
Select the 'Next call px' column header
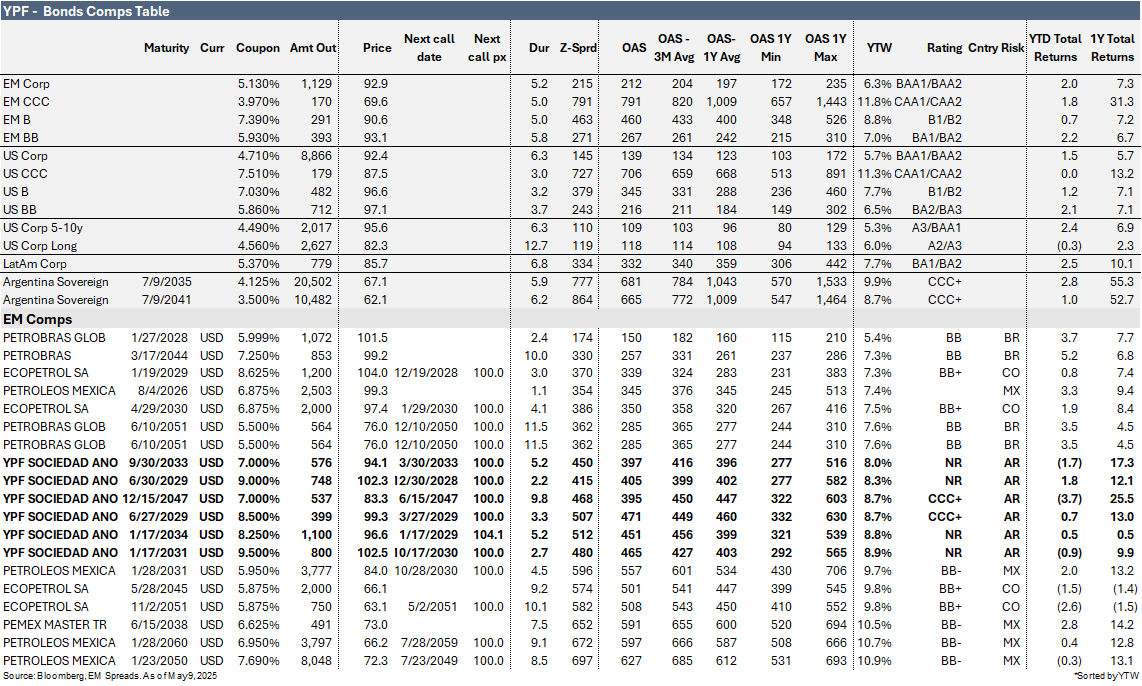(x=487, y=47)
